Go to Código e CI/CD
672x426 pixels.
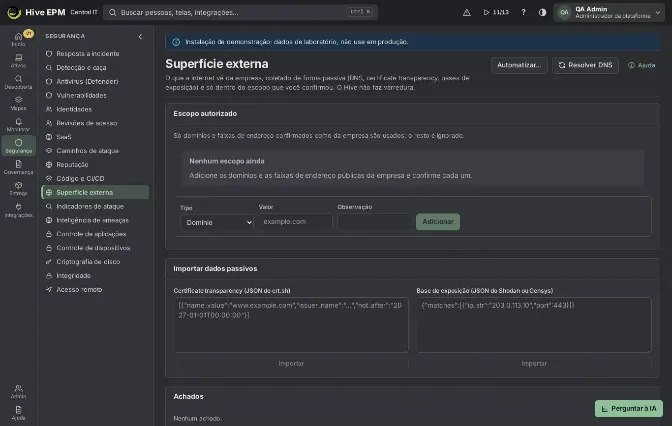click(95, 178)
